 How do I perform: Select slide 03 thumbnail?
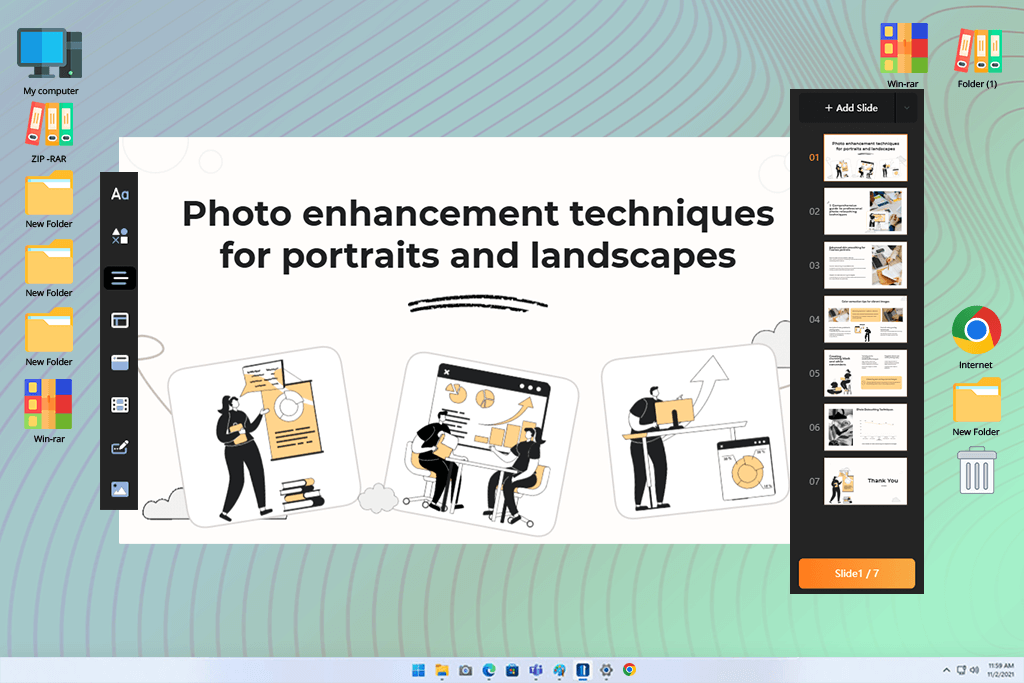865,266
